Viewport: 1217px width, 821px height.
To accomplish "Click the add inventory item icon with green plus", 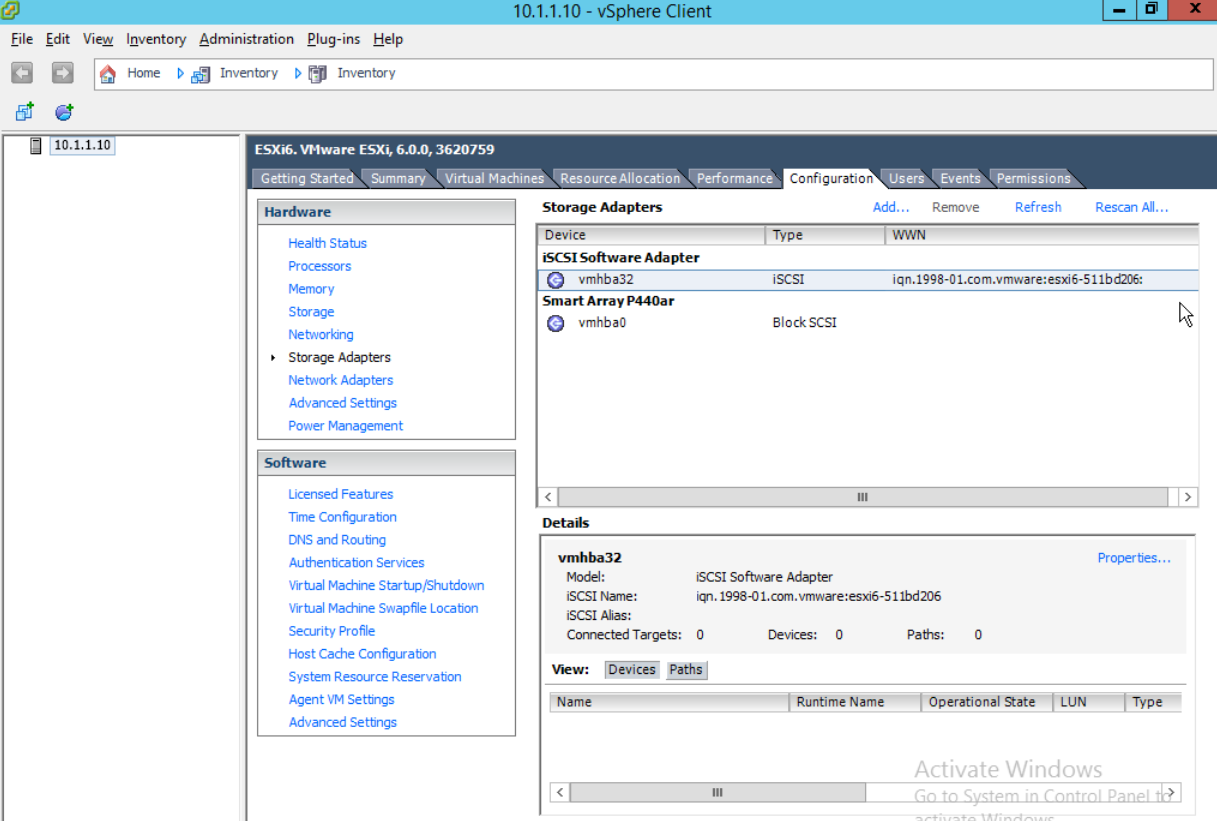I will click(22, 111).
